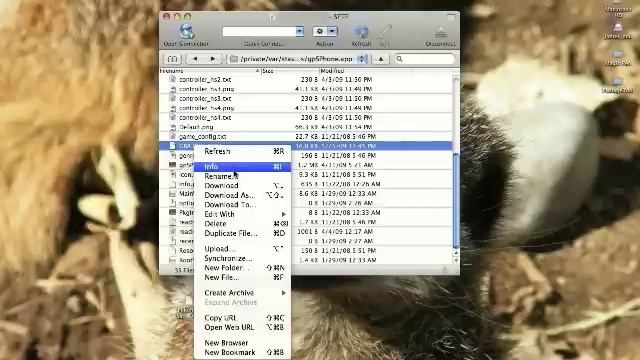
Task: Click the Refresh icon in the toolbar
Action: click(x=361, y=31)
